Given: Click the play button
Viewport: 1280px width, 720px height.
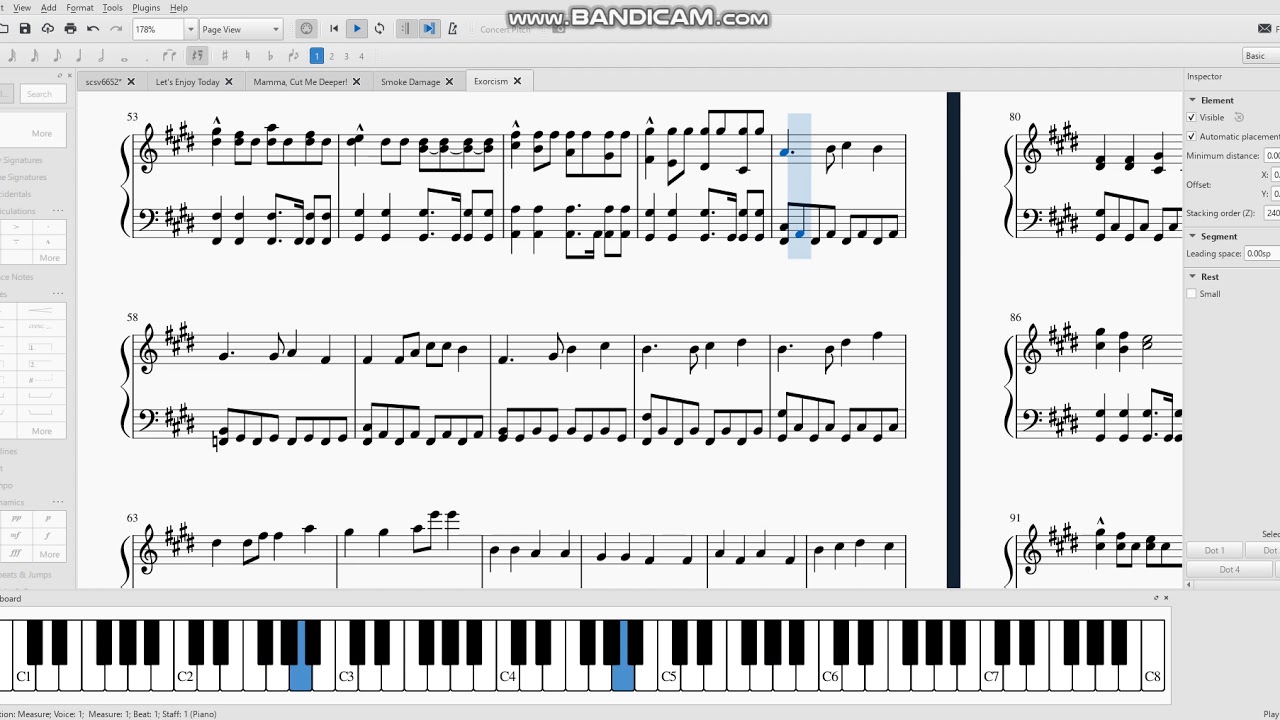Looking at the screenshot, I should 357,29.
